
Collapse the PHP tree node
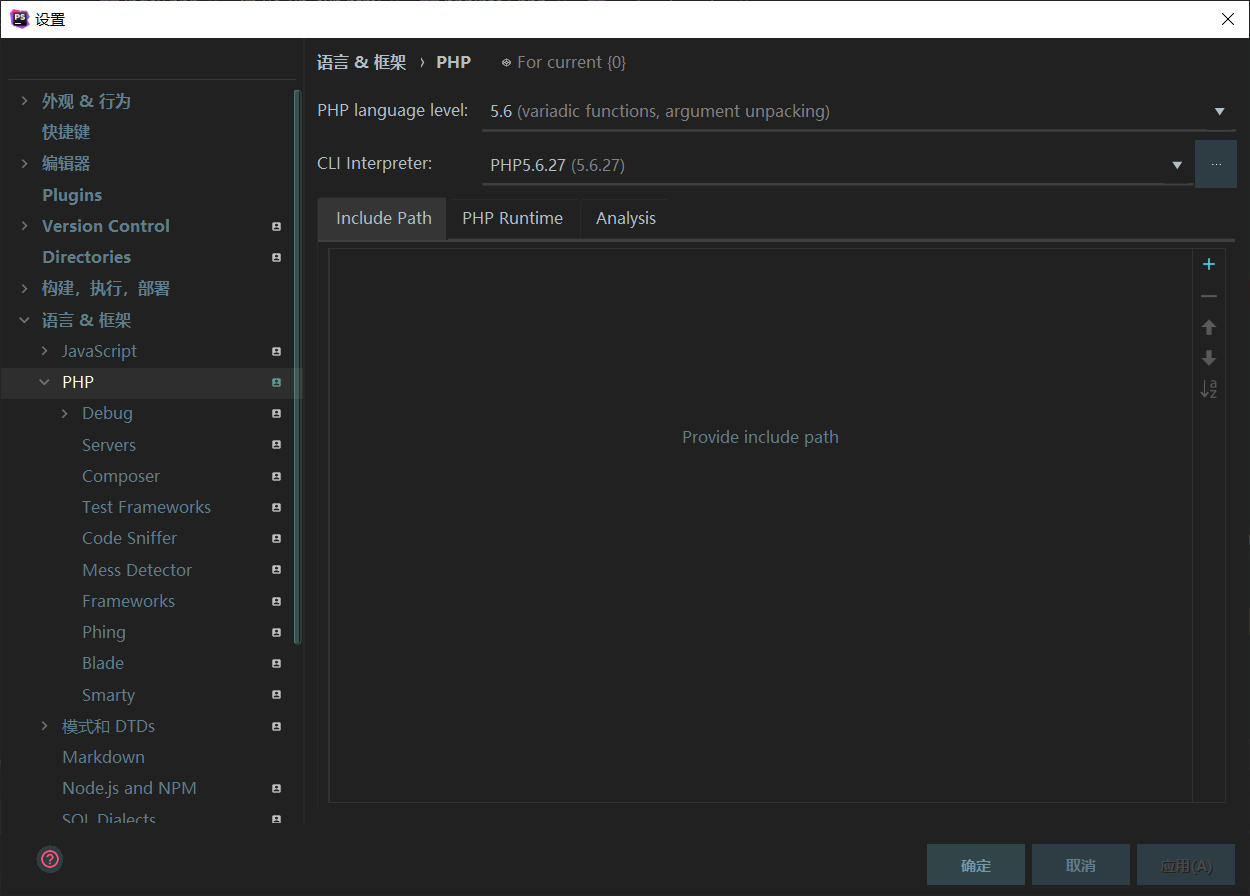pyautogui.click(x=44, y=382)
